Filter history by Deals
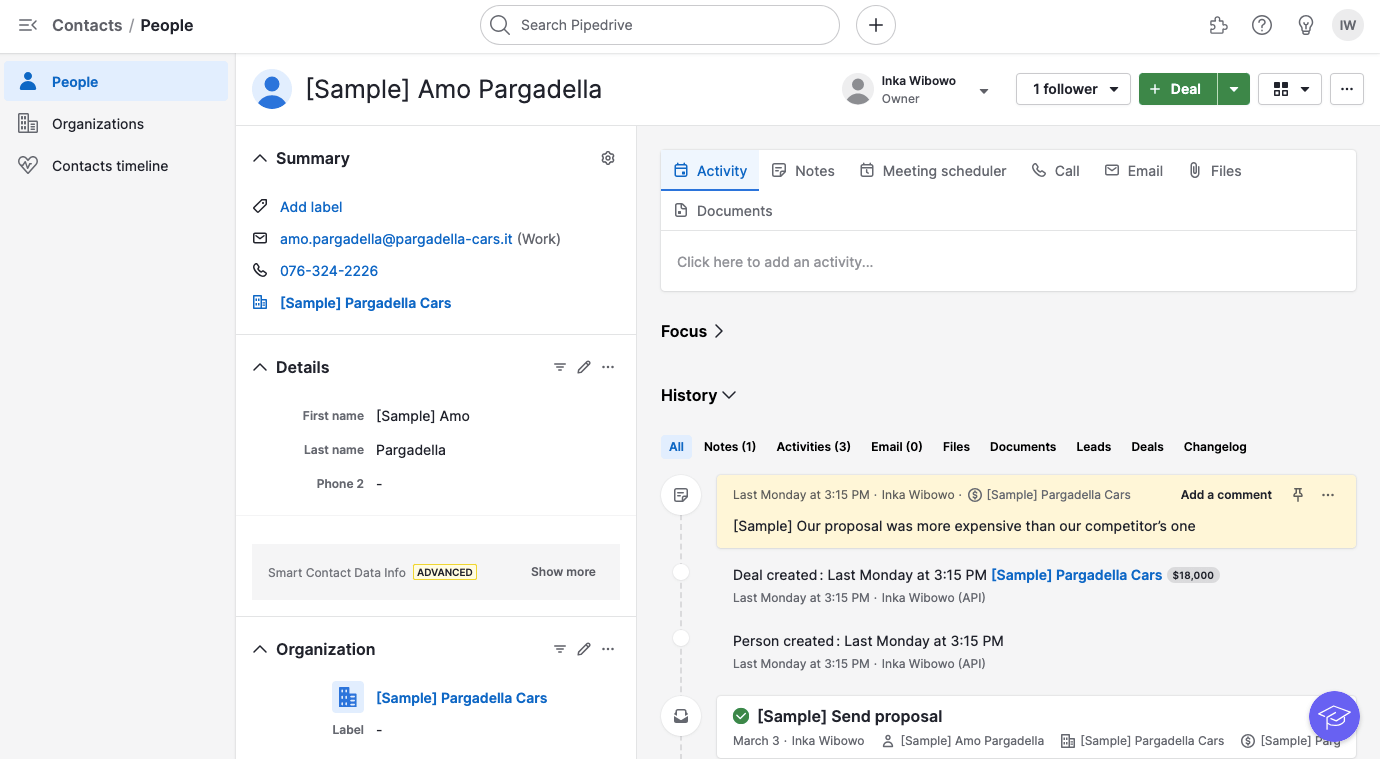The height and width of the screenshot is (759, 1380). coord(1147,447)
